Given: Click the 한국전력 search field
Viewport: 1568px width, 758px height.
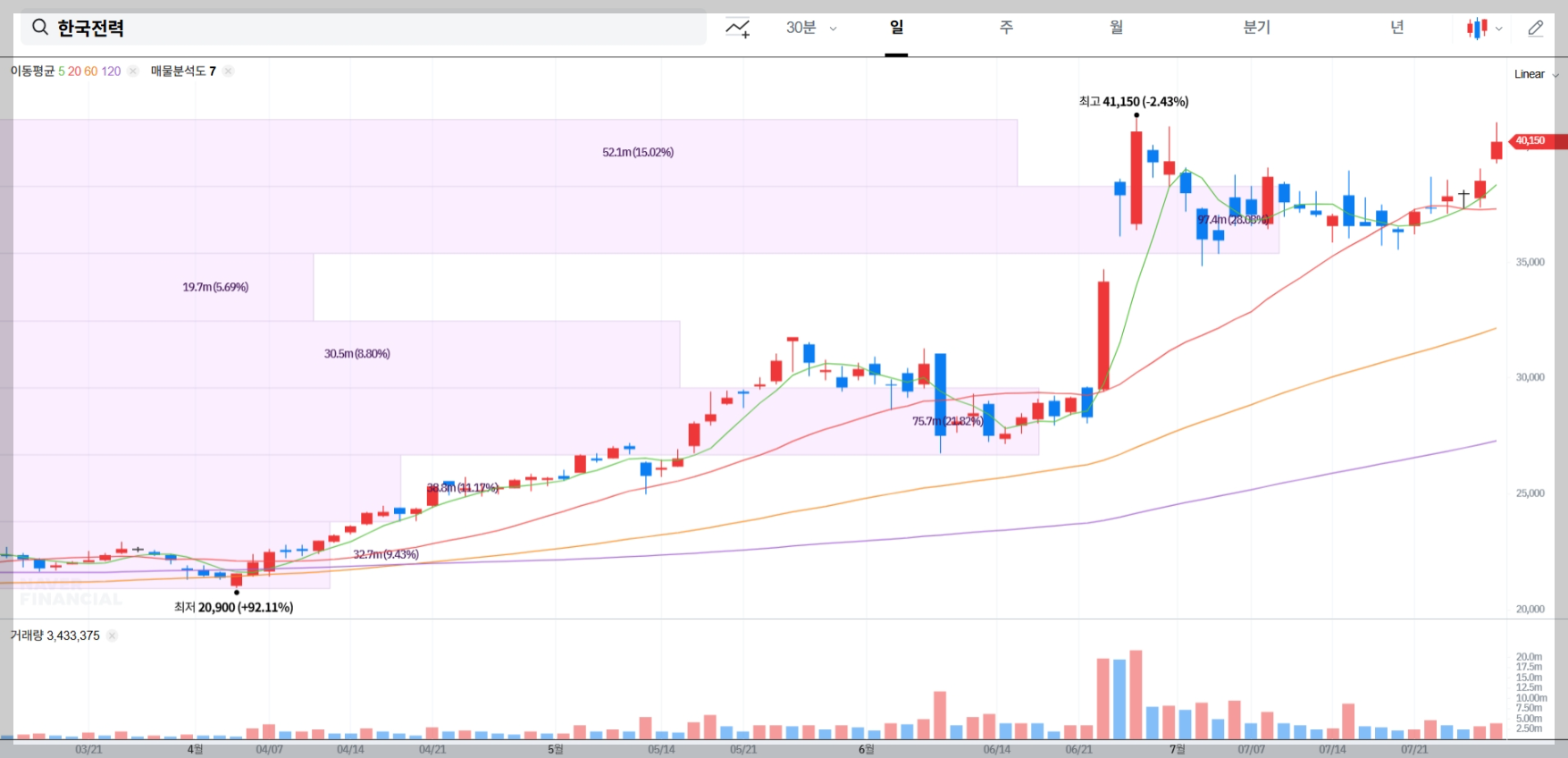Looking at the screenshot, I should point(364,28).
